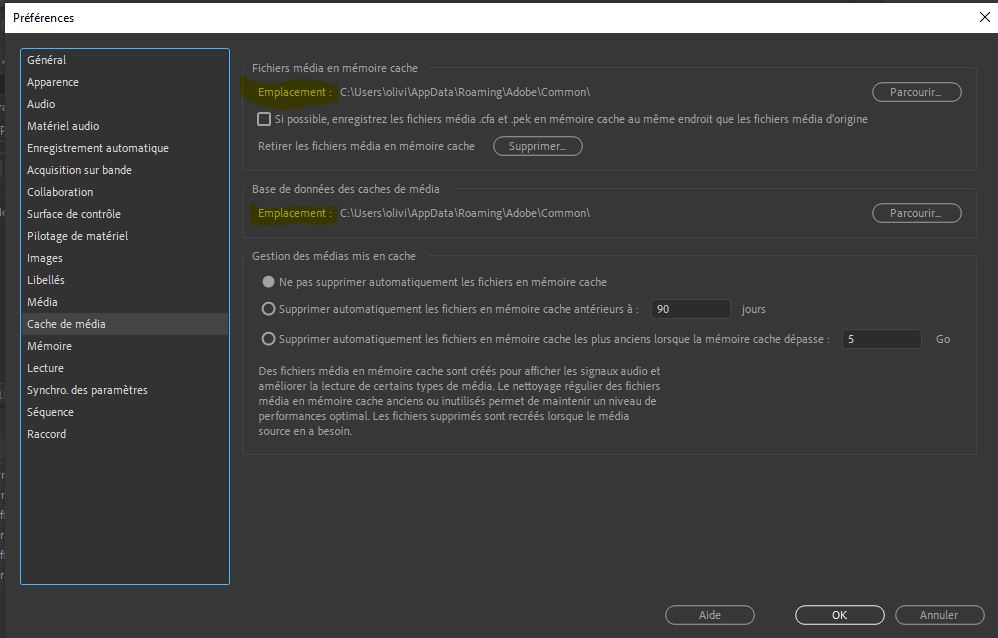998x638 pixels.
Task: Open the Mémoire preferences section
Action: [x=49, y=346]
